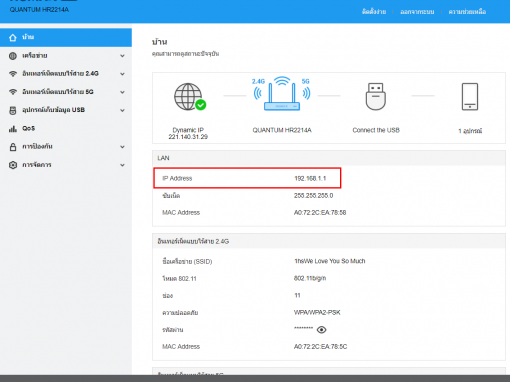Click the USB storage icon in sidebar
Viewport: 510px width, 382px height.
(13, 110)
